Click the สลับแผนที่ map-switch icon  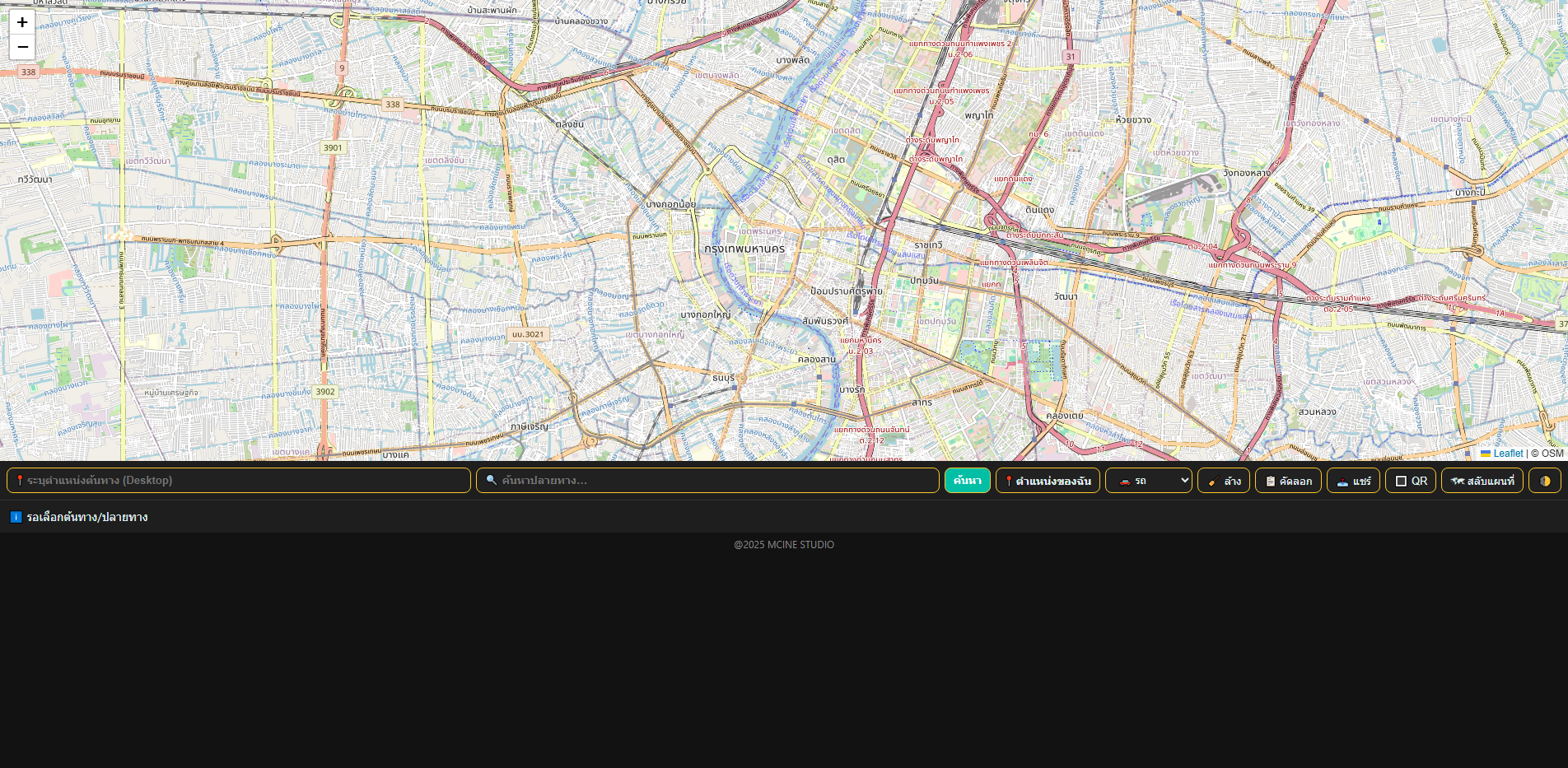point(1456,480)
